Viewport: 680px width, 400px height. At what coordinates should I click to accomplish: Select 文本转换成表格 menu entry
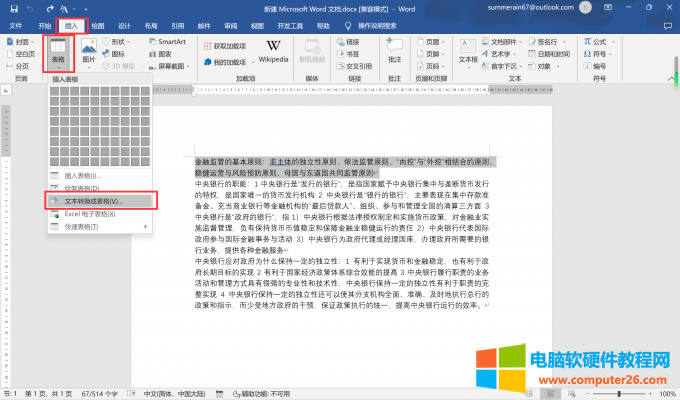98,201
